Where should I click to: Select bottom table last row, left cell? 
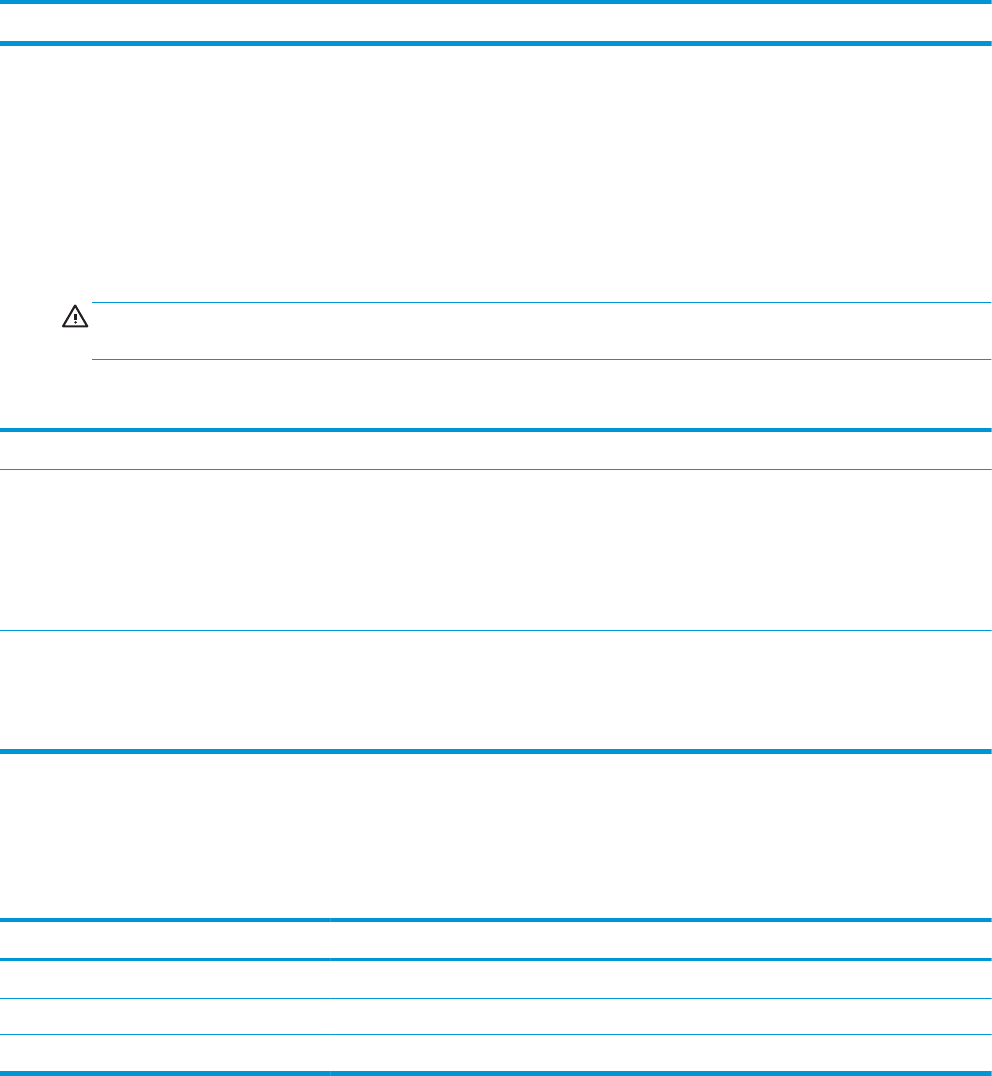pos(164,1052)
